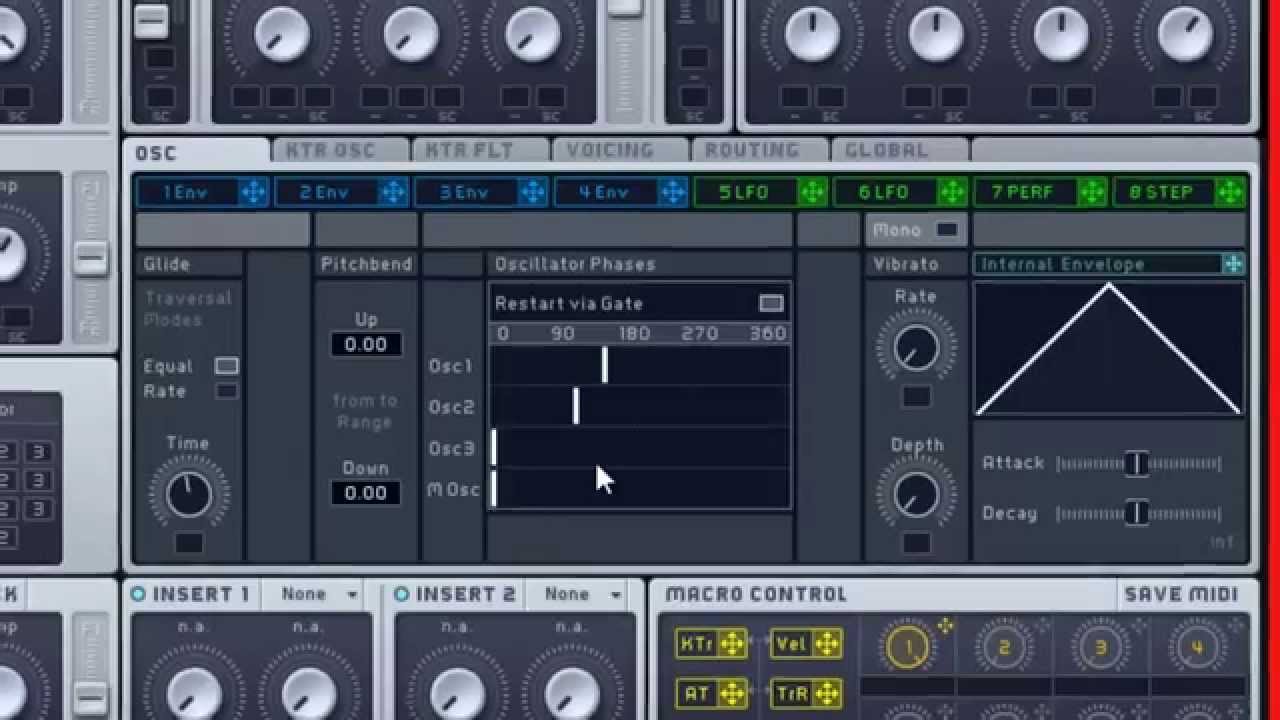Image resolution: width=1280 pixels, height=720 pixels.
Task: Click the small cross icon by macro knob 1
Action: point(945,626)
